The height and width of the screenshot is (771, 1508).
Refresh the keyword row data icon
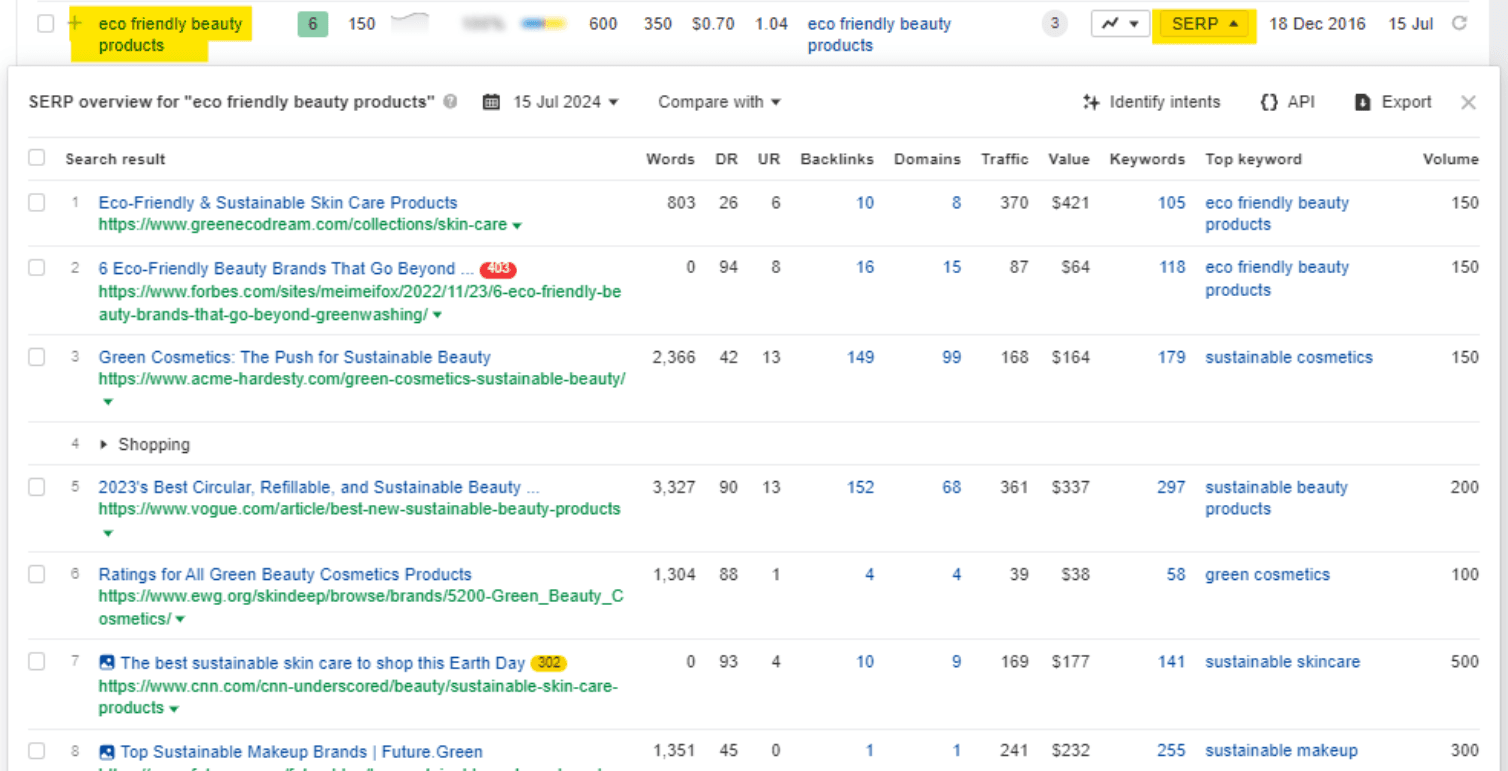(x=1460, y=23)
